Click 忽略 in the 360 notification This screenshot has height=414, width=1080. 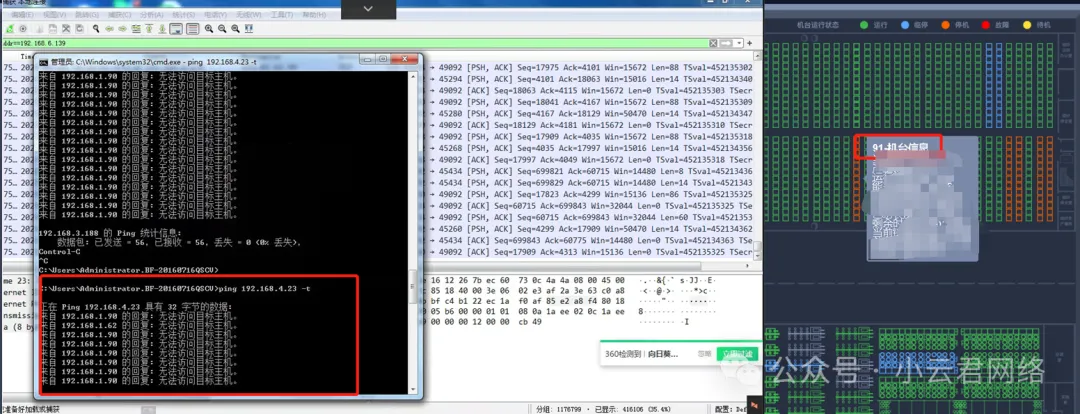coord(704,354)
